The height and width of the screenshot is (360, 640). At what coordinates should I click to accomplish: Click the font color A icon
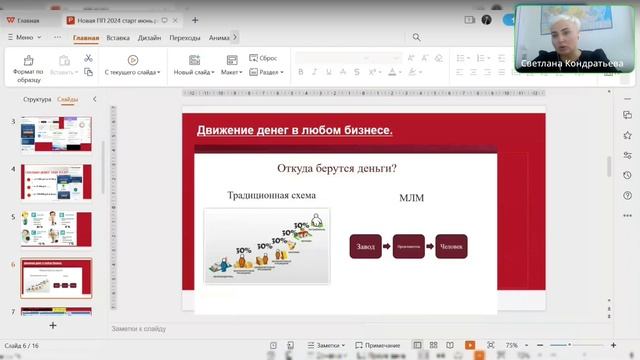pos(392,72)
